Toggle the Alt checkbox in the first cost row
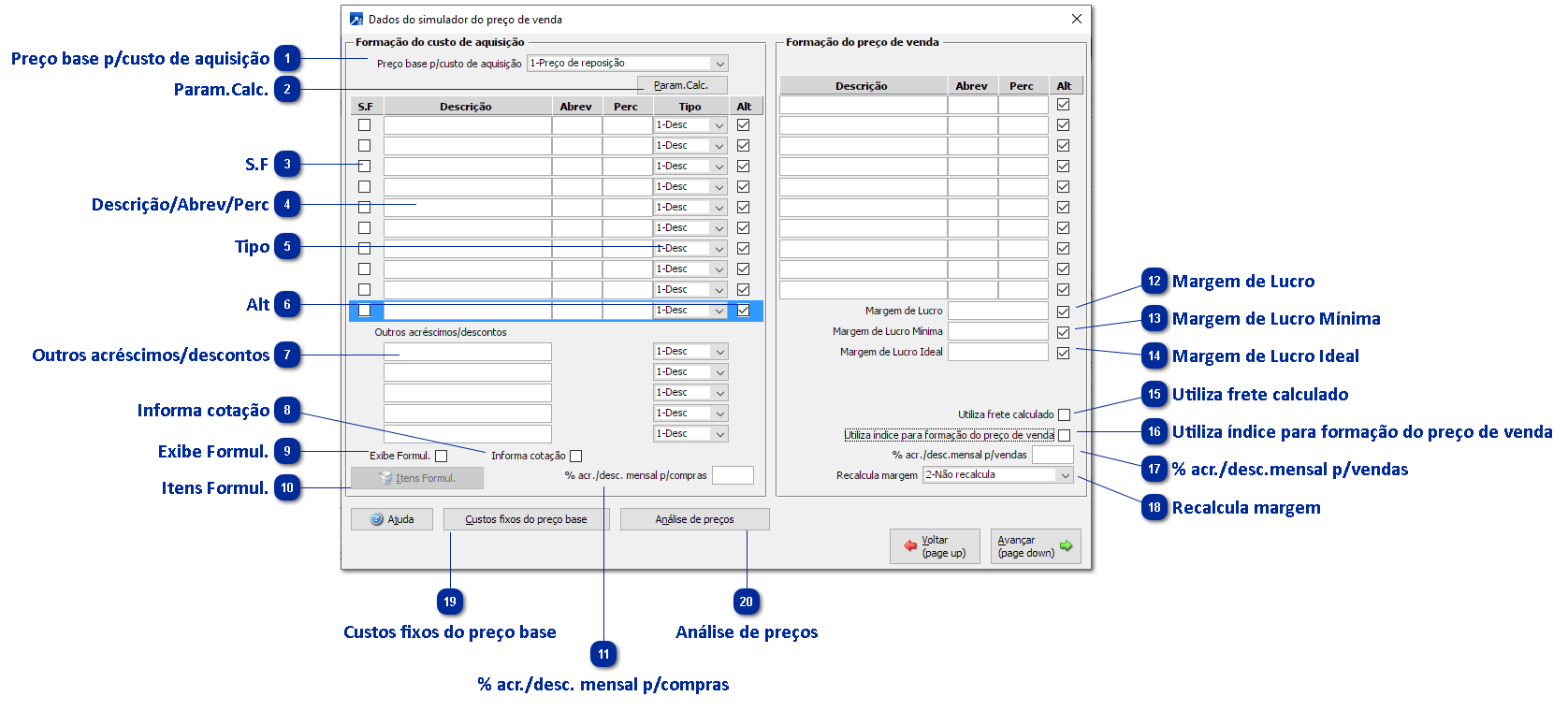The width and height of the screenshot is (1568, 711). [x=743, y=124]
